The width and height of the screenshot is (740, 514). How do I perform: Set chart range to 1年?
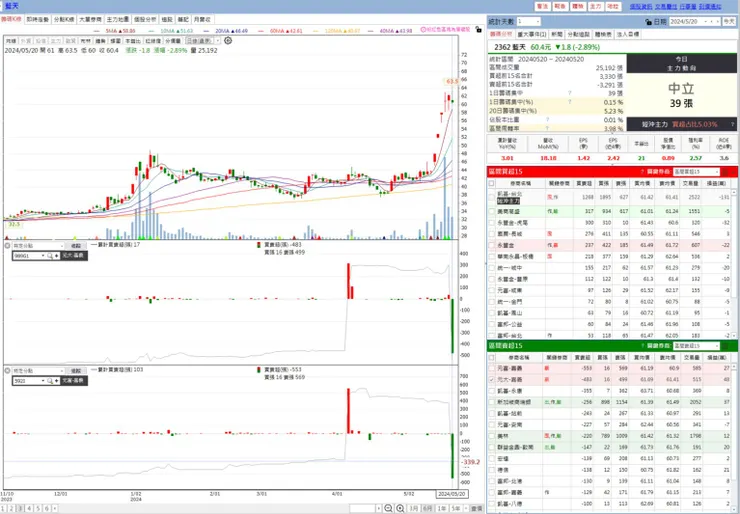(x=442, y=508)
